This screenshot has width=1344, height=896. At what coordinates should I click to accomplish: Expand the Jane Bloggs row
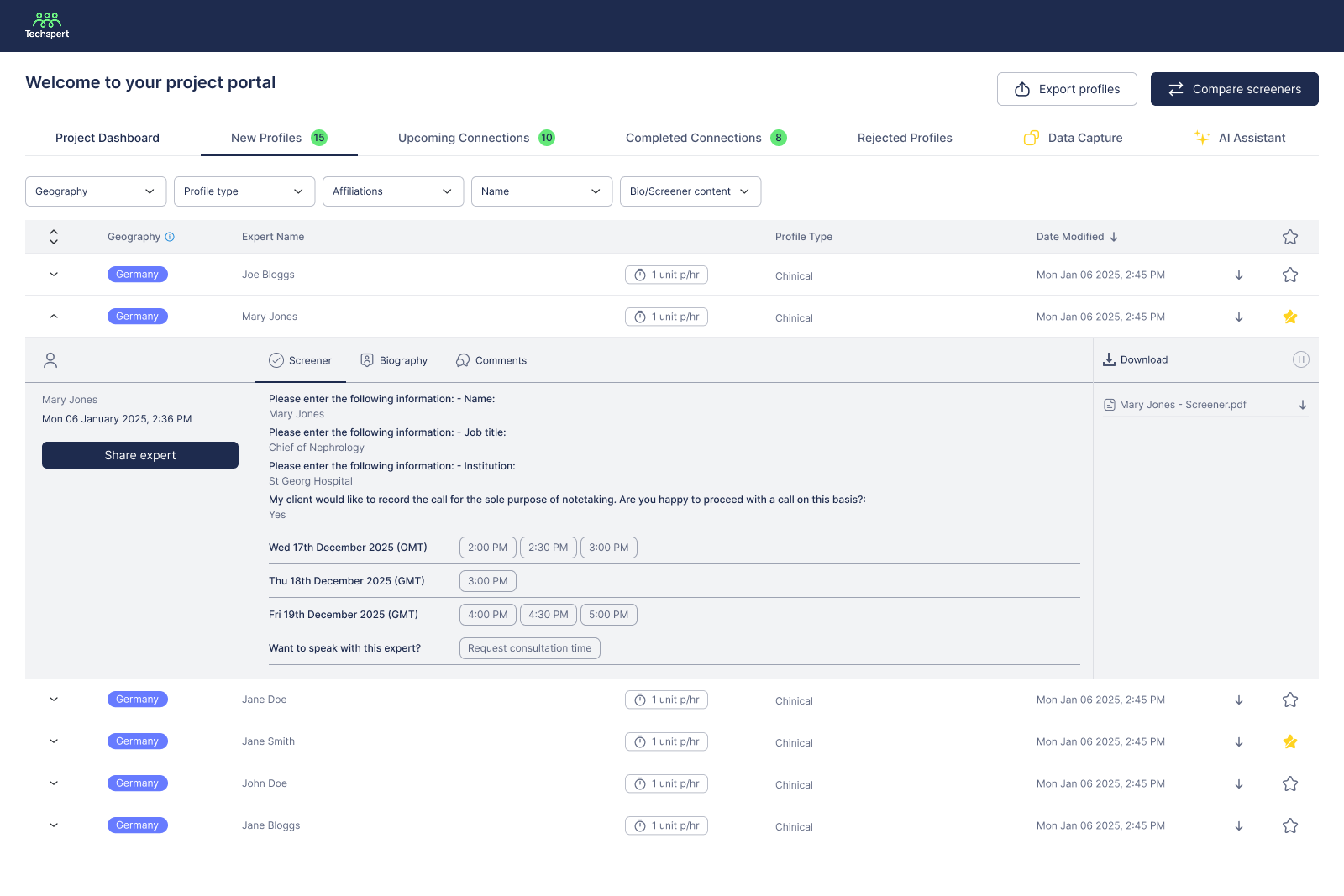click(x=53, y=825)
